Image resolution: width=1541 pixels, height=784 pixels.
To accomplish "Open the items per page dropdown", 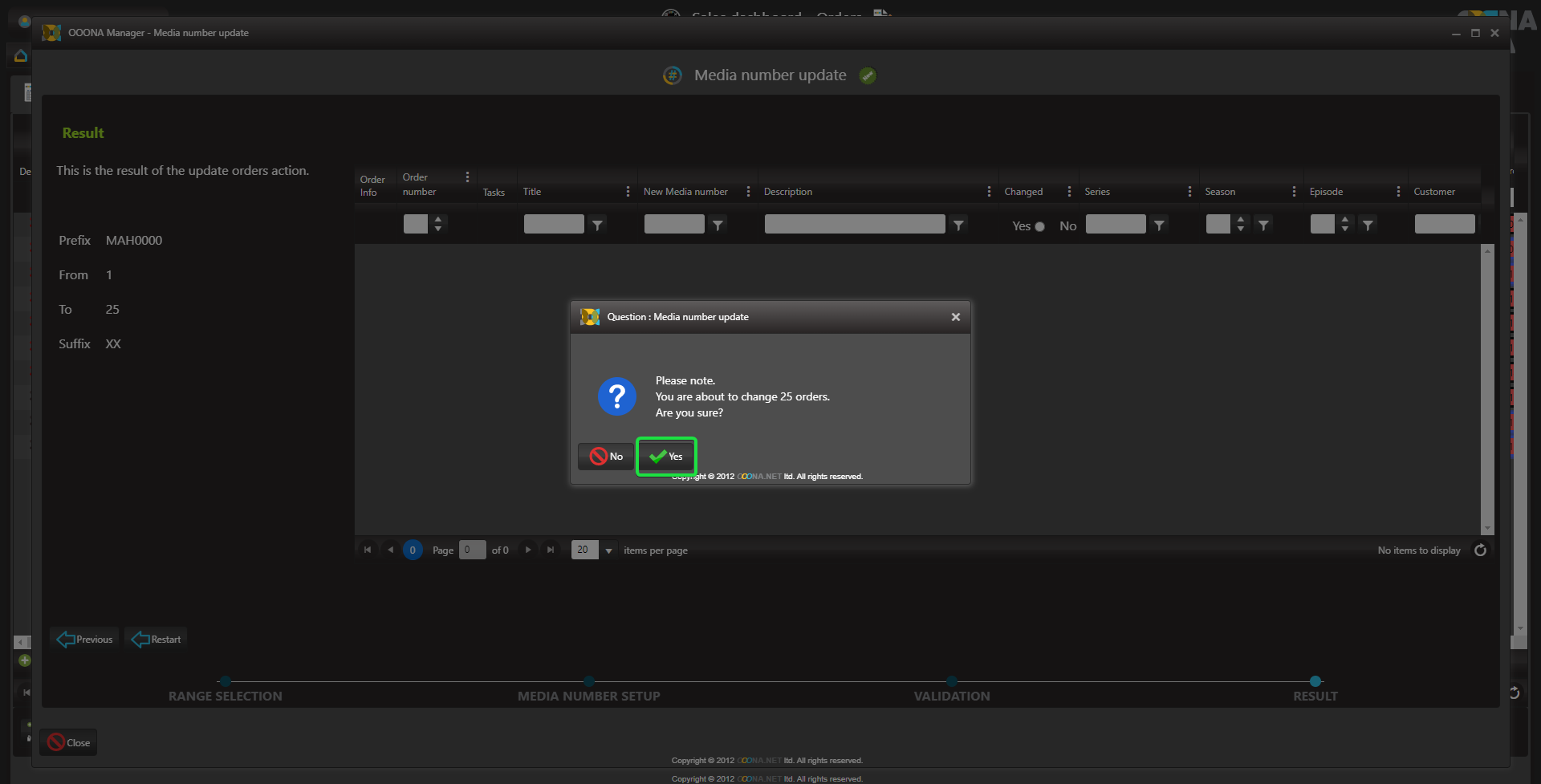I will 608,550.
